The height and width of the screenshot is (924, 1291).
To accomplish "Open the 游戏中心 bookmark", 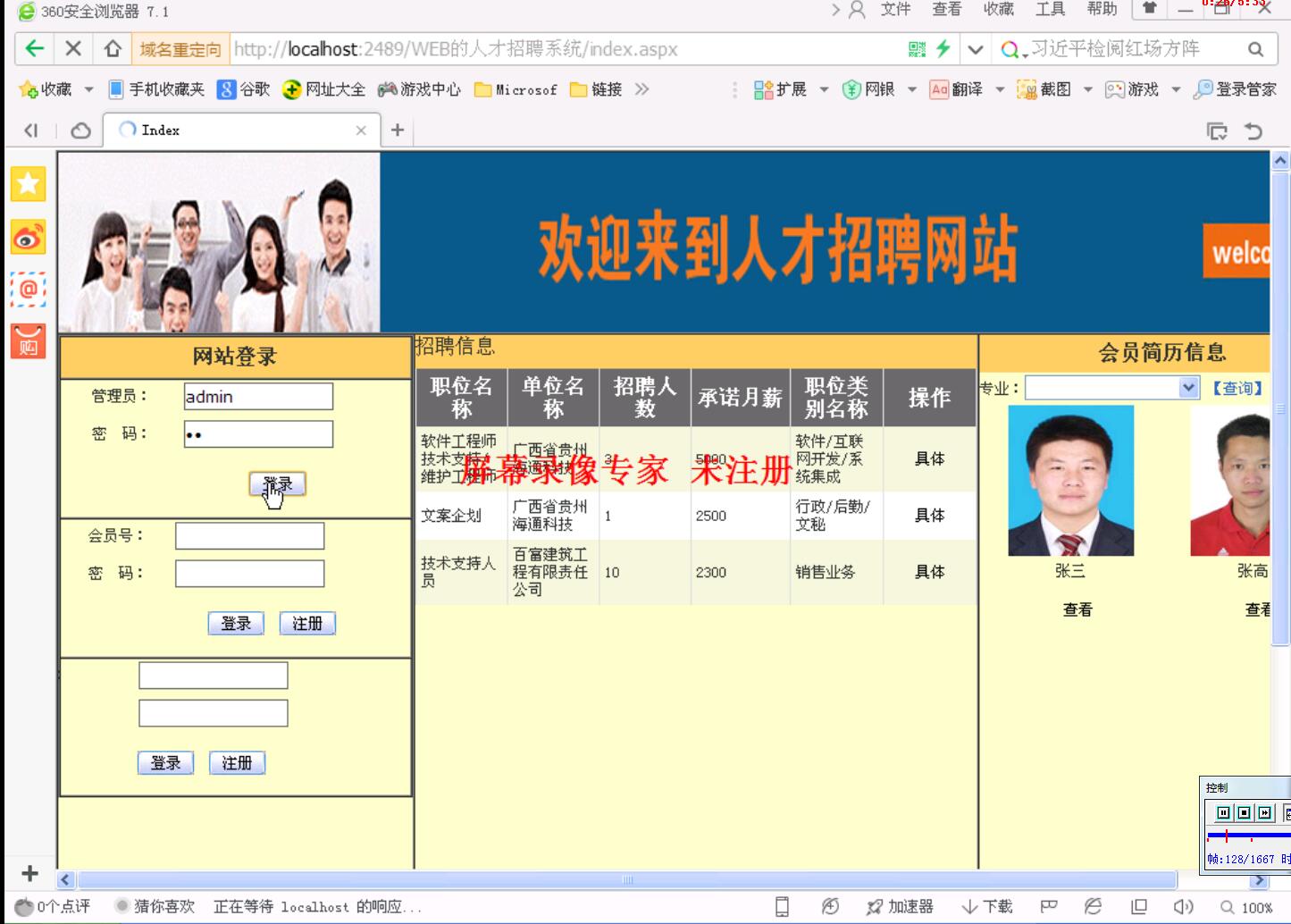I will tap(419, 89).
